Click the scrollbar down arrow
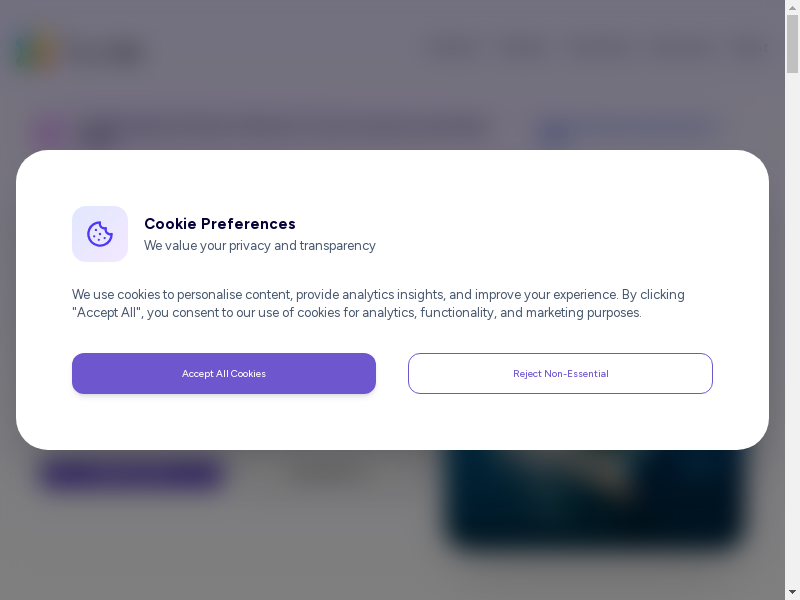 tap(792, 592)
